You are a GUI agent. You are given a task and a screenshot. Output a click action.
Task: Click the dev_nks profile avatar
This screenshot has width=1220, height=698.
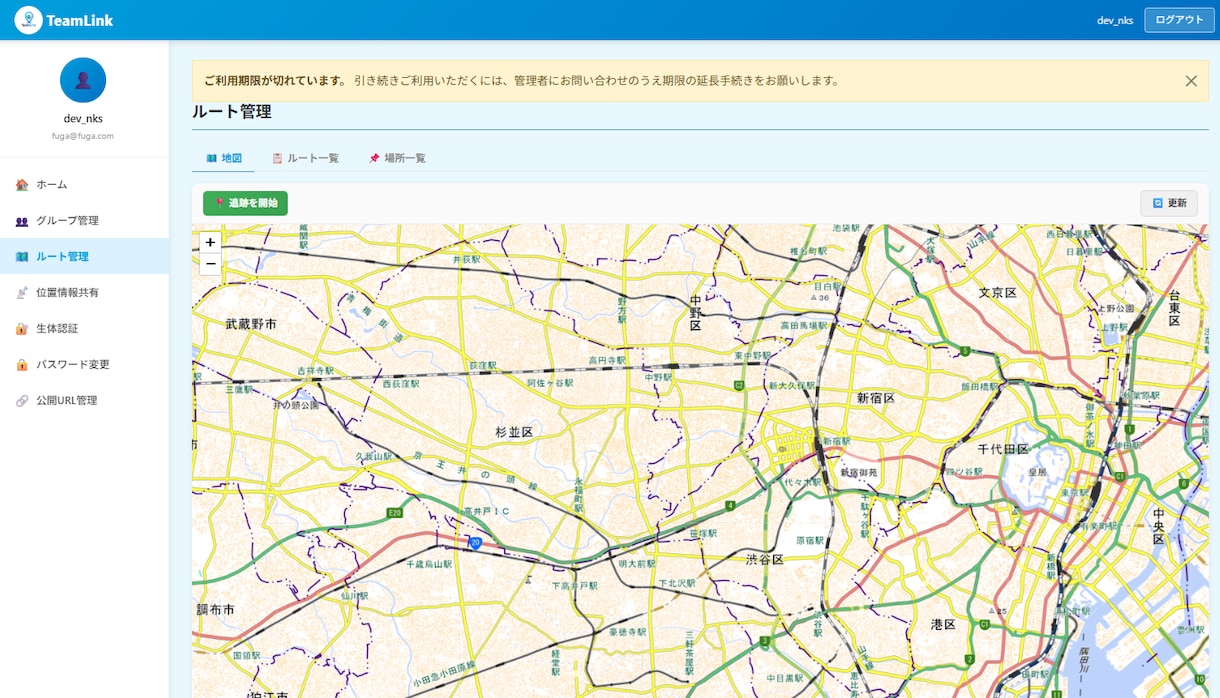(x=83, y=80)
